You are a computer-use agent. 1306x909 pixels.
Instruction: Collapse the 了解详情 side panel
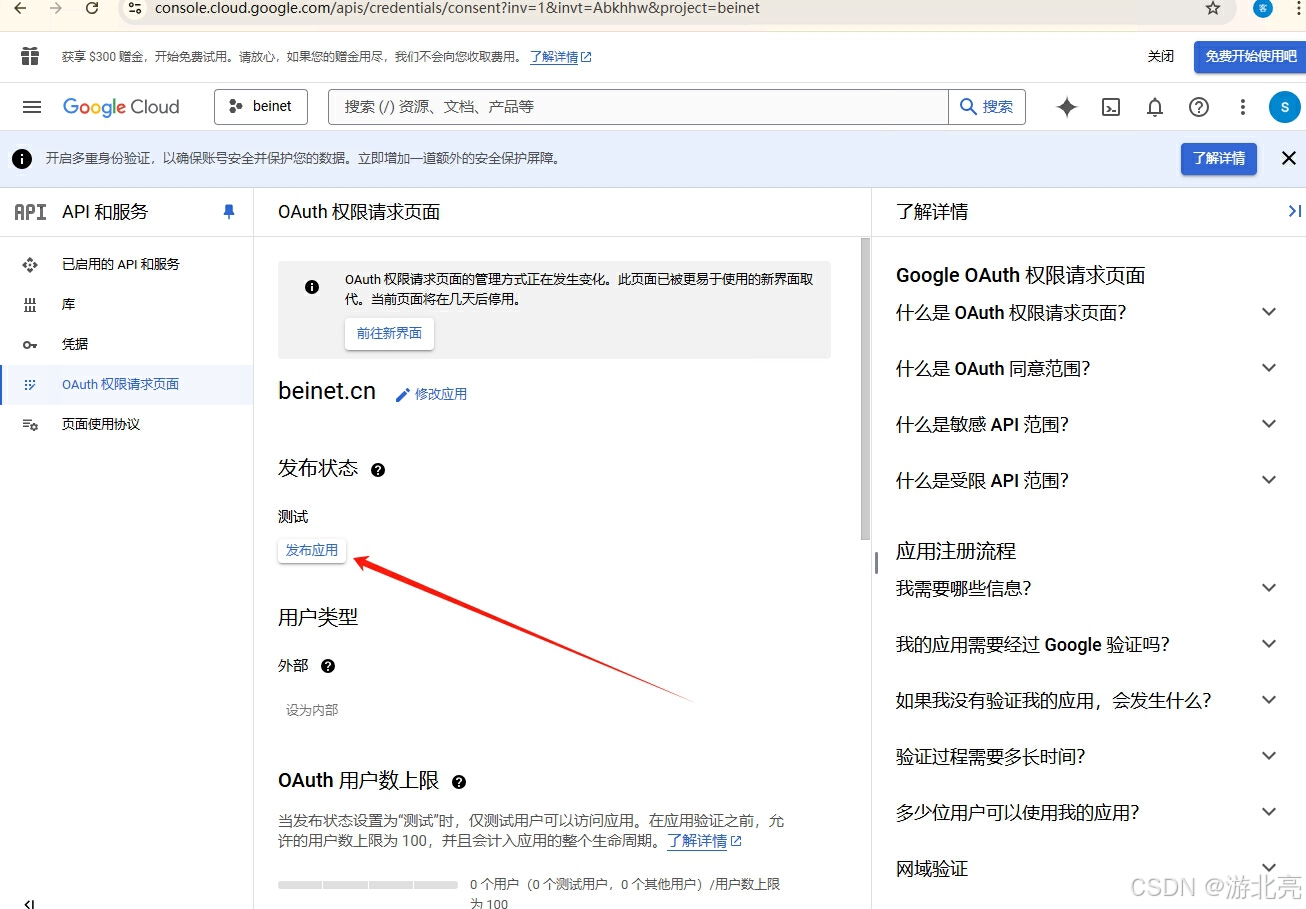coord(1294,211)
